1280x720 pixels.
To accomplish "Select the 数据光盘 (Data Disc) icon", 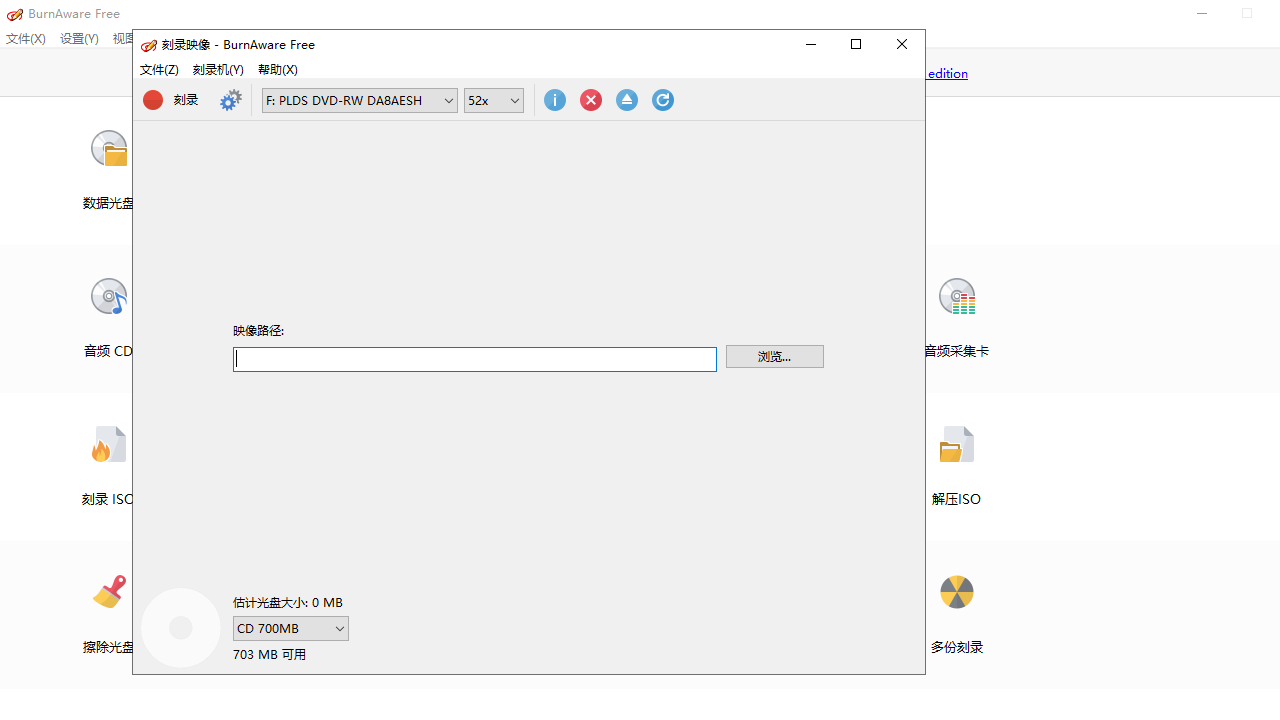I will coord(108,148).
